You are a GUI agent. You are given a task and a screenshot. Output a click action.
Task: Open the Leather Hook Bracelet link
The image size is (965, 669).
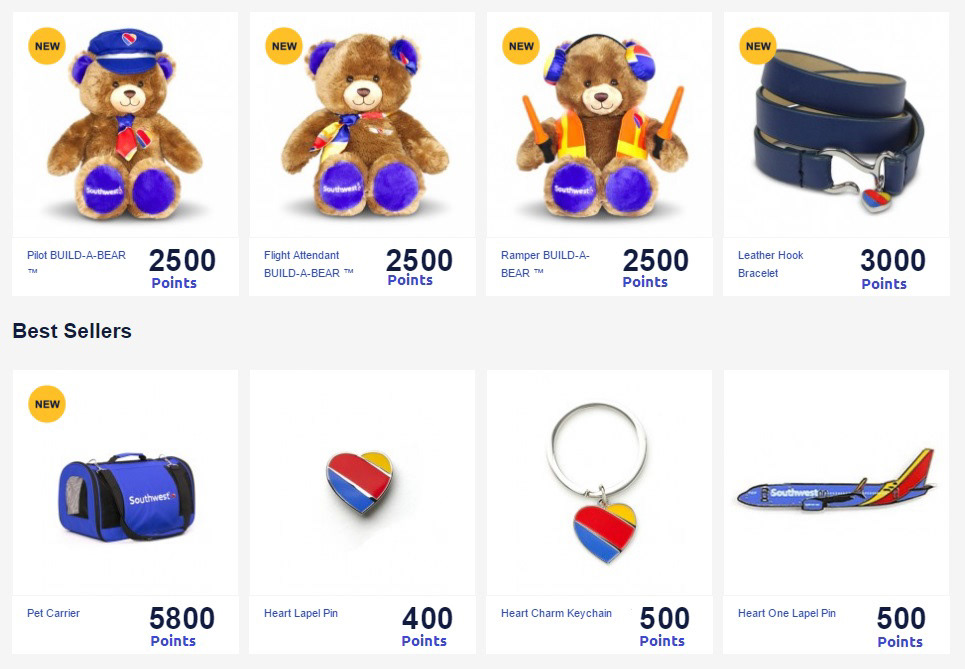click(771, 264)
